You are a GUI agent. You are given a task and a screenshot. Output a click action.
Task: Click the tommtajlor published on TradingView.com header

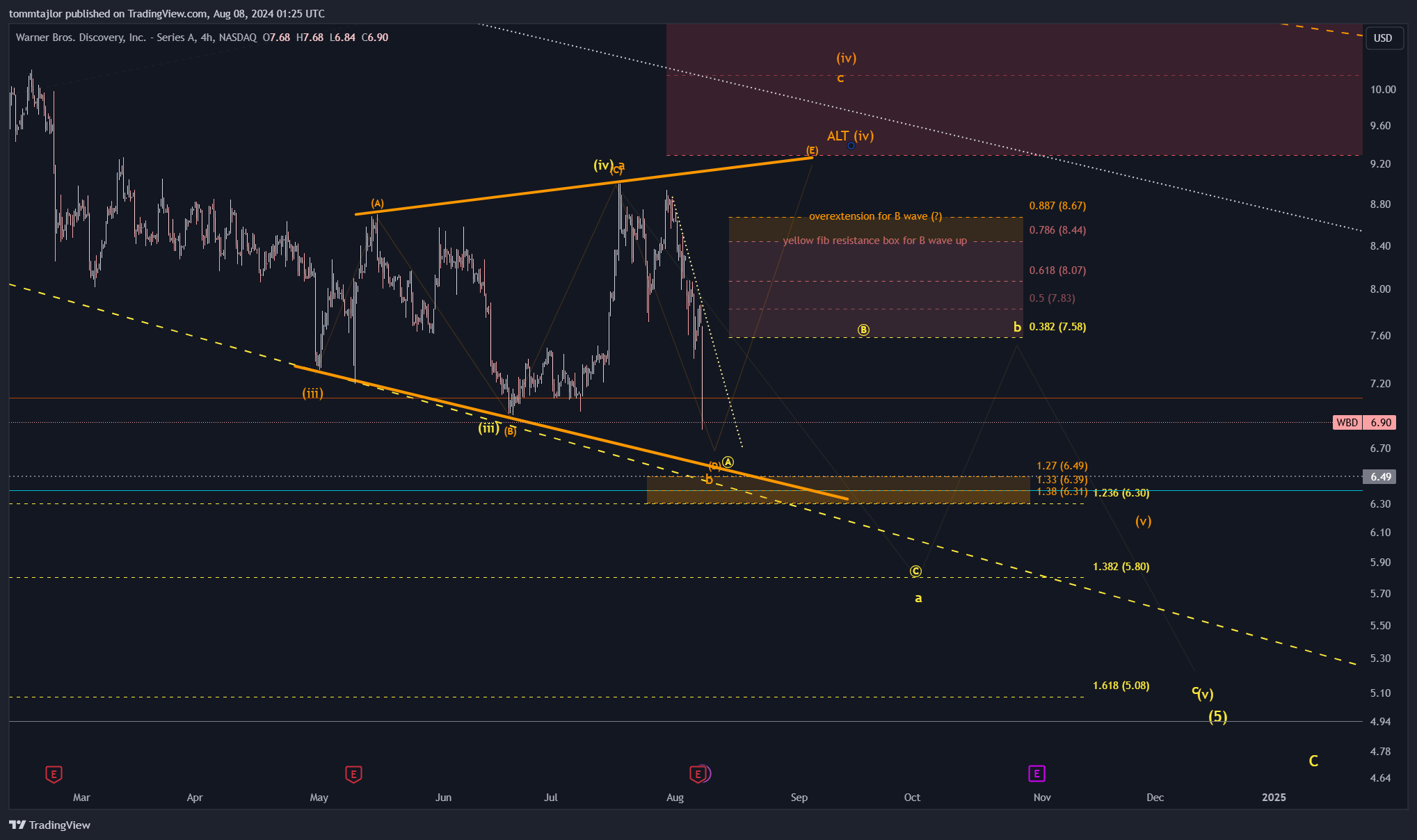(167, 13)
